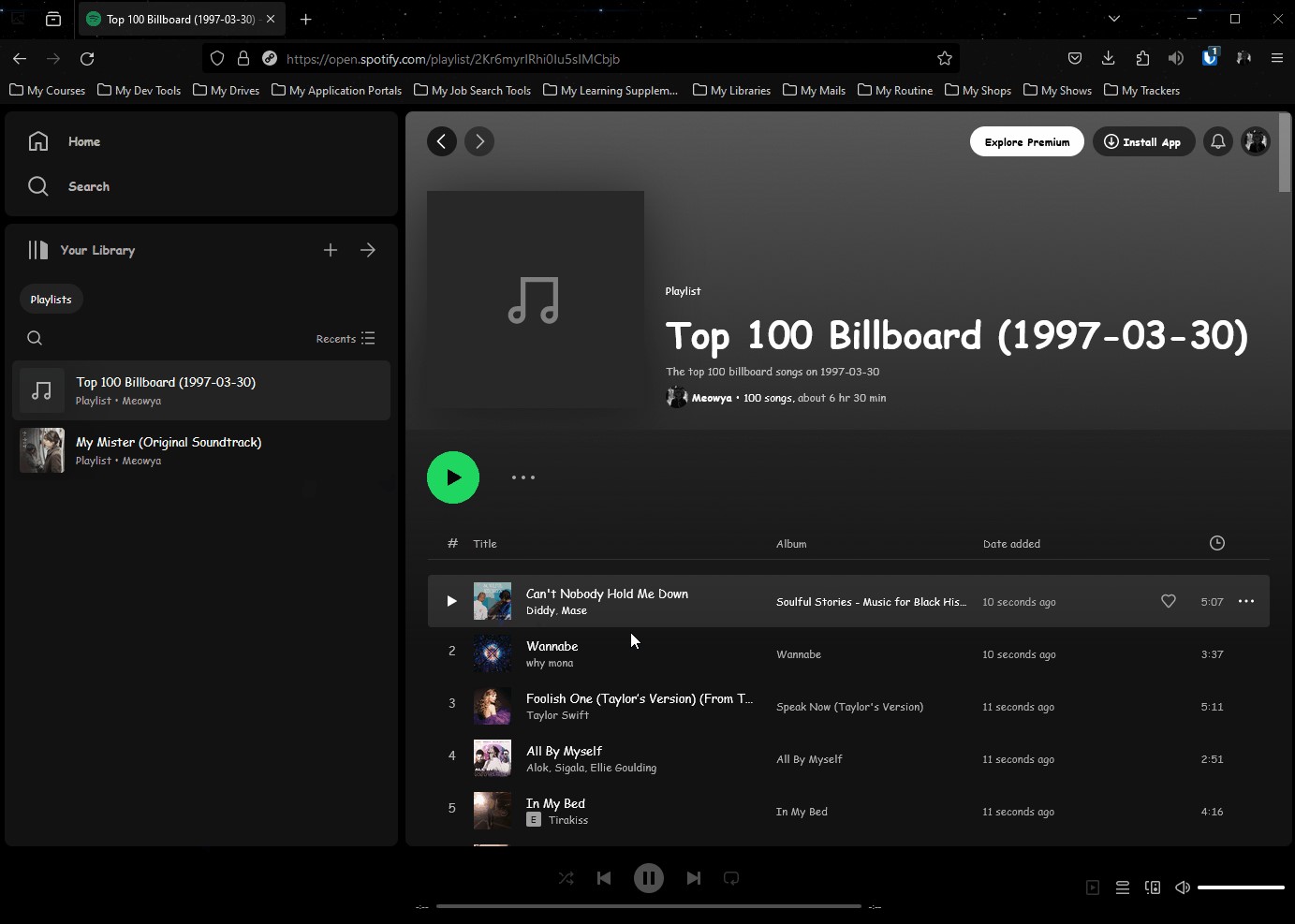Open Soulful Stories album link
1295x924 pixels.
pyautogui.click(x=871, y=602)
